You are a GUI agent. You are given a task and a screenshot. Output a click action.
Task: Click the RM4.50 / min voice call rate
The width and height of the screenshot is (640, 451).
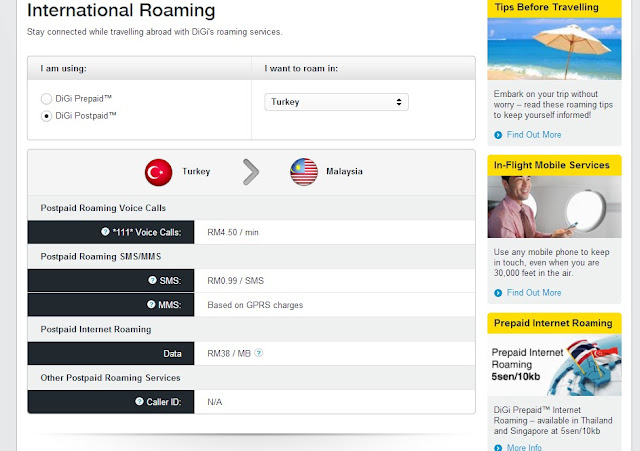pos(233,232)
